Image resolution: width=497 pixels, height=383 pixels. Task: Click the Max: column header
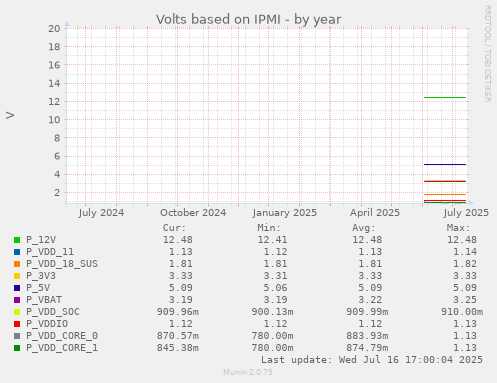458,228
